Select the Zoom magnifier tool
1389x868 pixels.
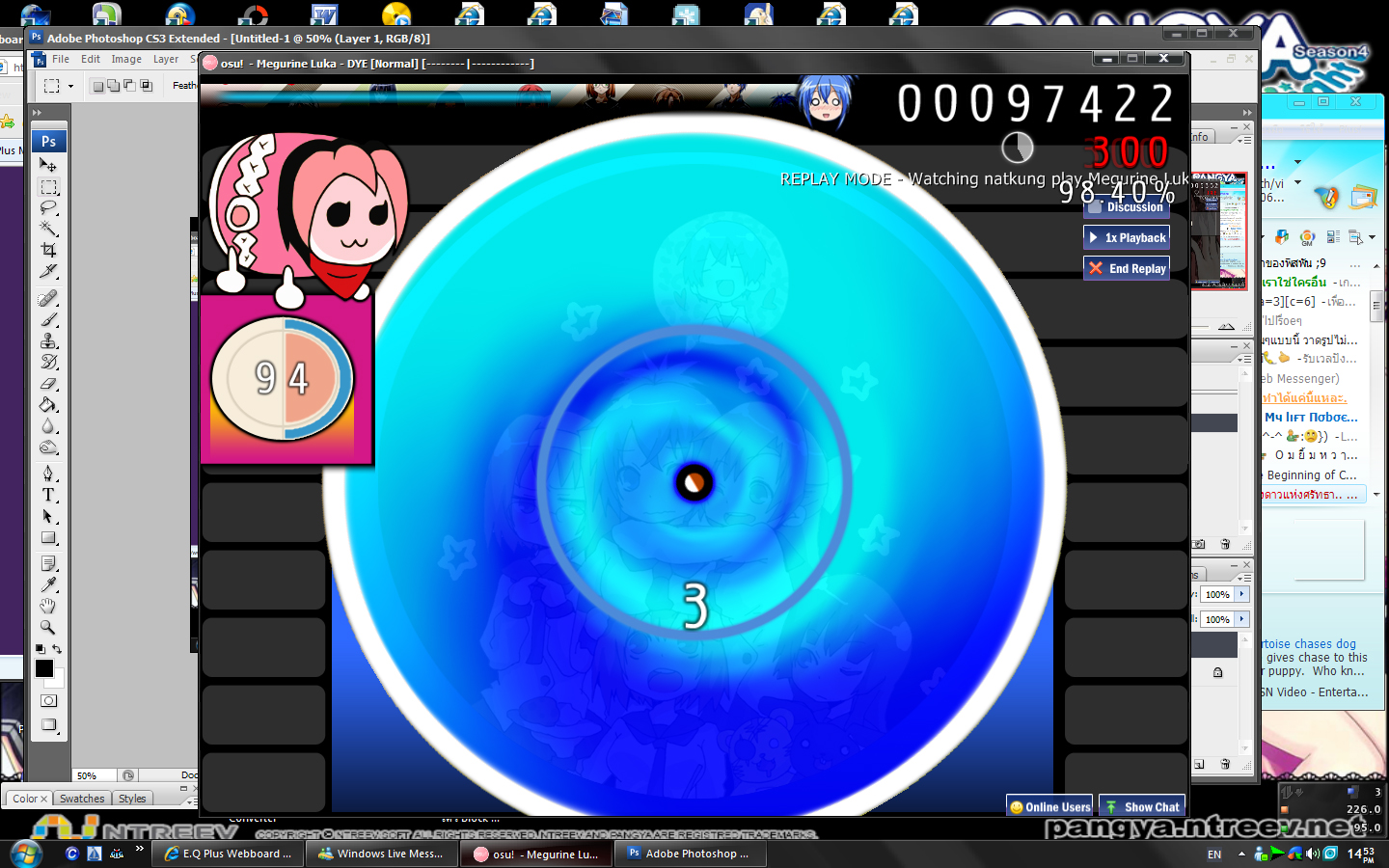coord(48,627)
